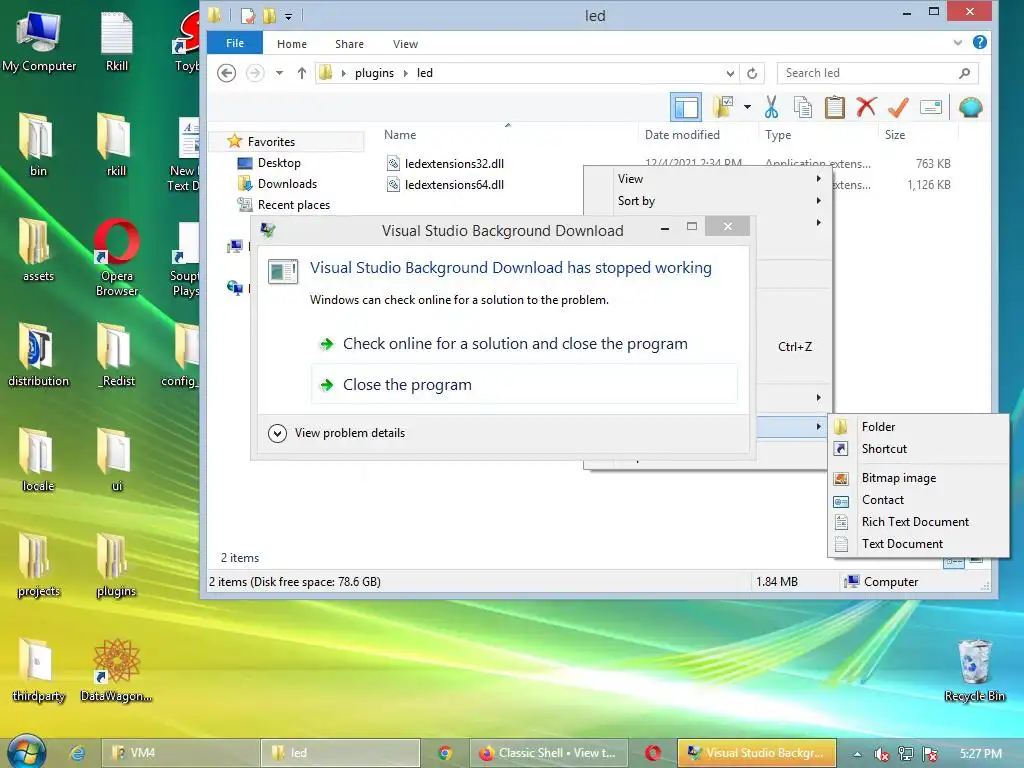1024x768 pixels.
Task: Select ledextensions32.dll file
Action: (x=454, y=164)
